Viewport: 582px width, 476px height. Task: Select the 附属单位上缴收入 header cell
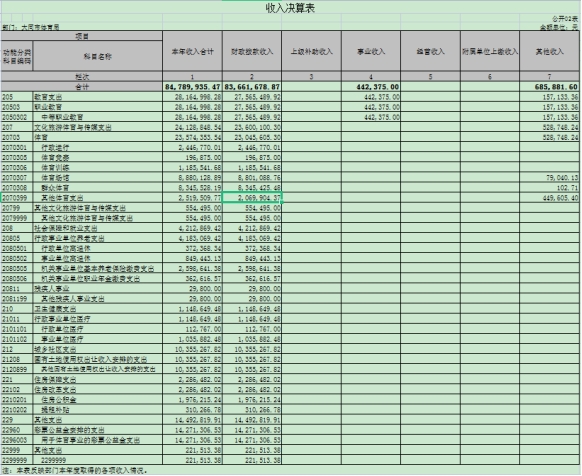(x=490, y=51)
